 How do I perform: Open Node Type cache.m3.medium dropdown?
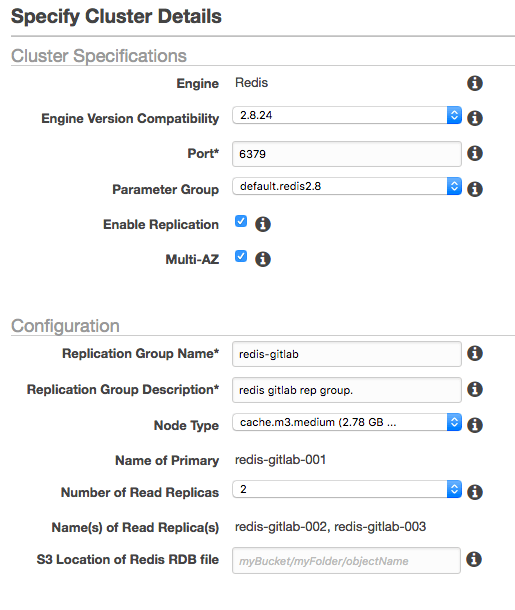(347, 422)
